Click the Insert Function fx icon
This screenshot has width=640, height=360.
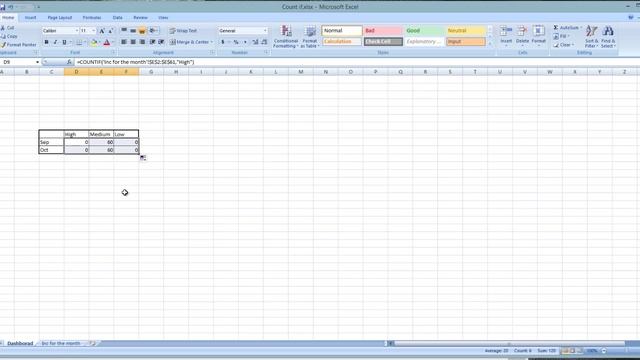(x=69, y=62)
